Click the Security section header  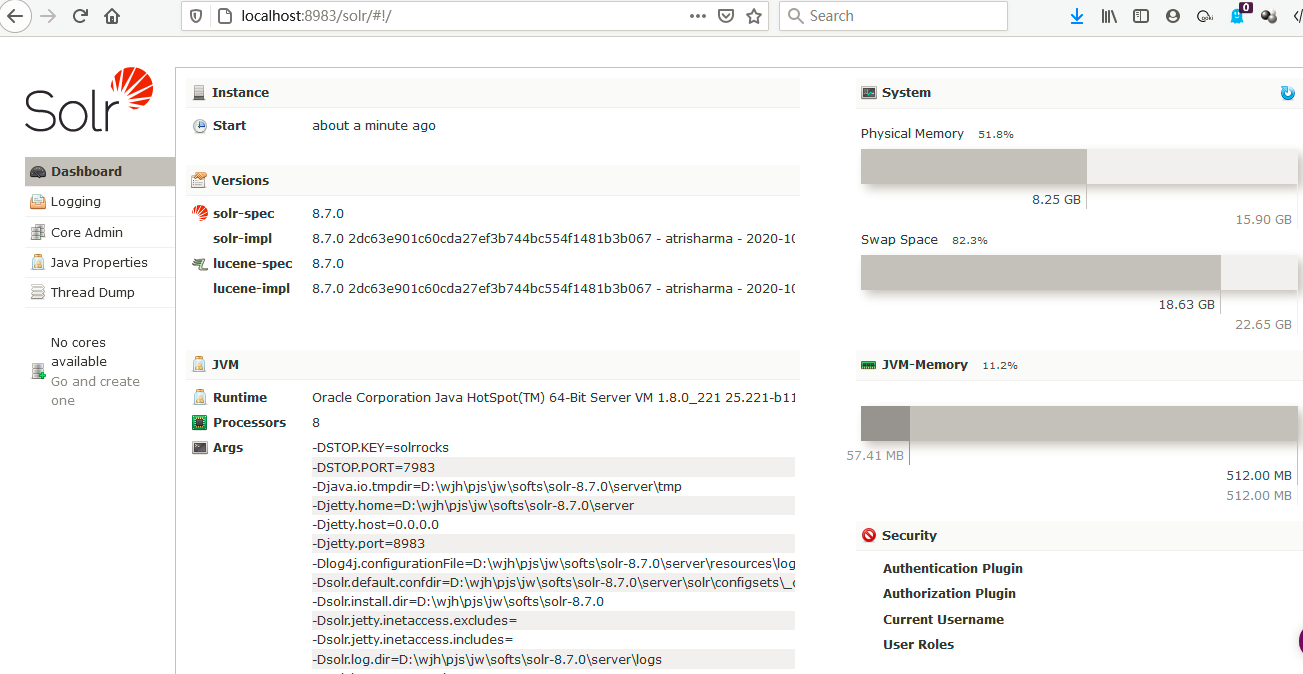tap(1079, 535)
